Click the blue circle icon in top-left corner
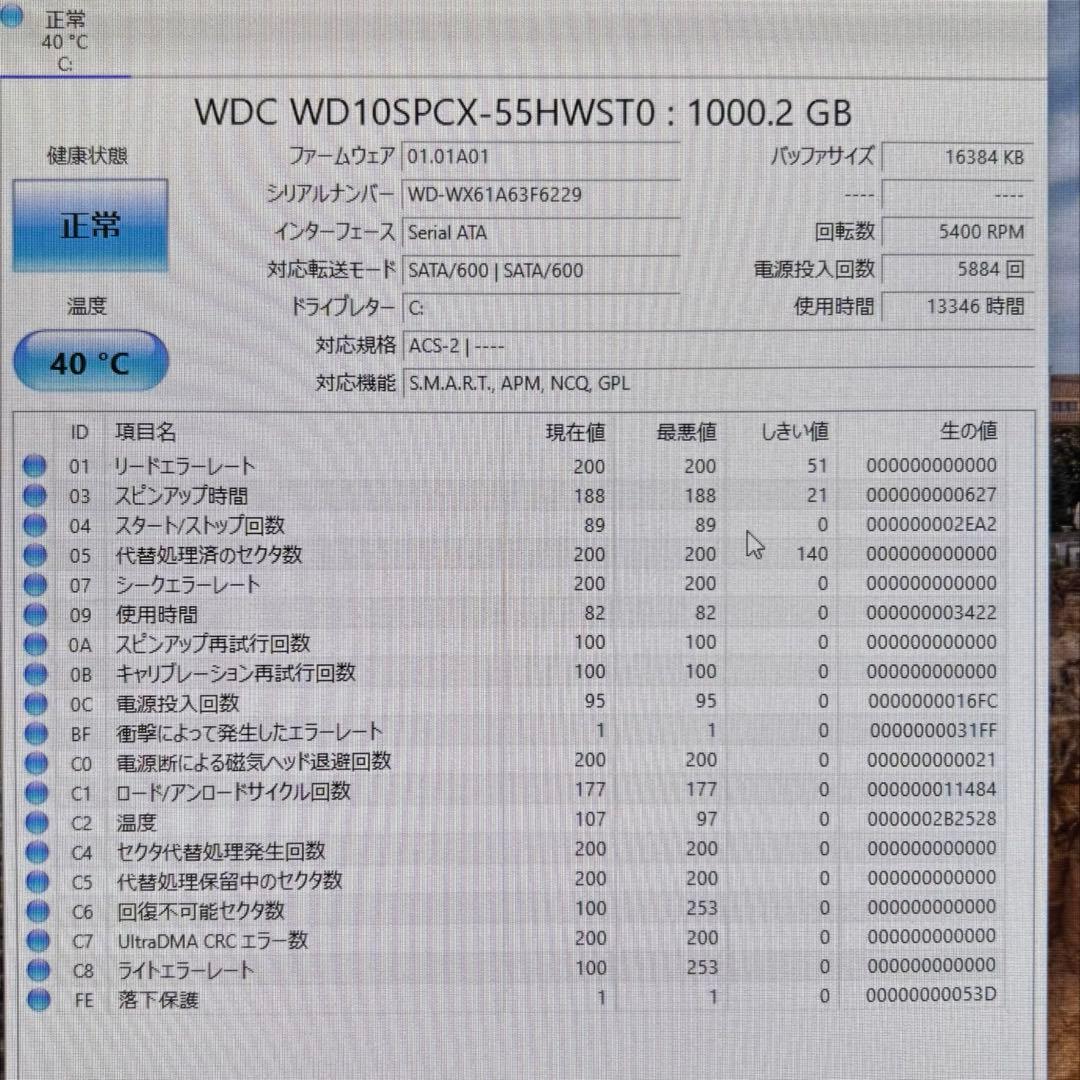Viewport: 1080px width, 1080px height. (13, 16)
